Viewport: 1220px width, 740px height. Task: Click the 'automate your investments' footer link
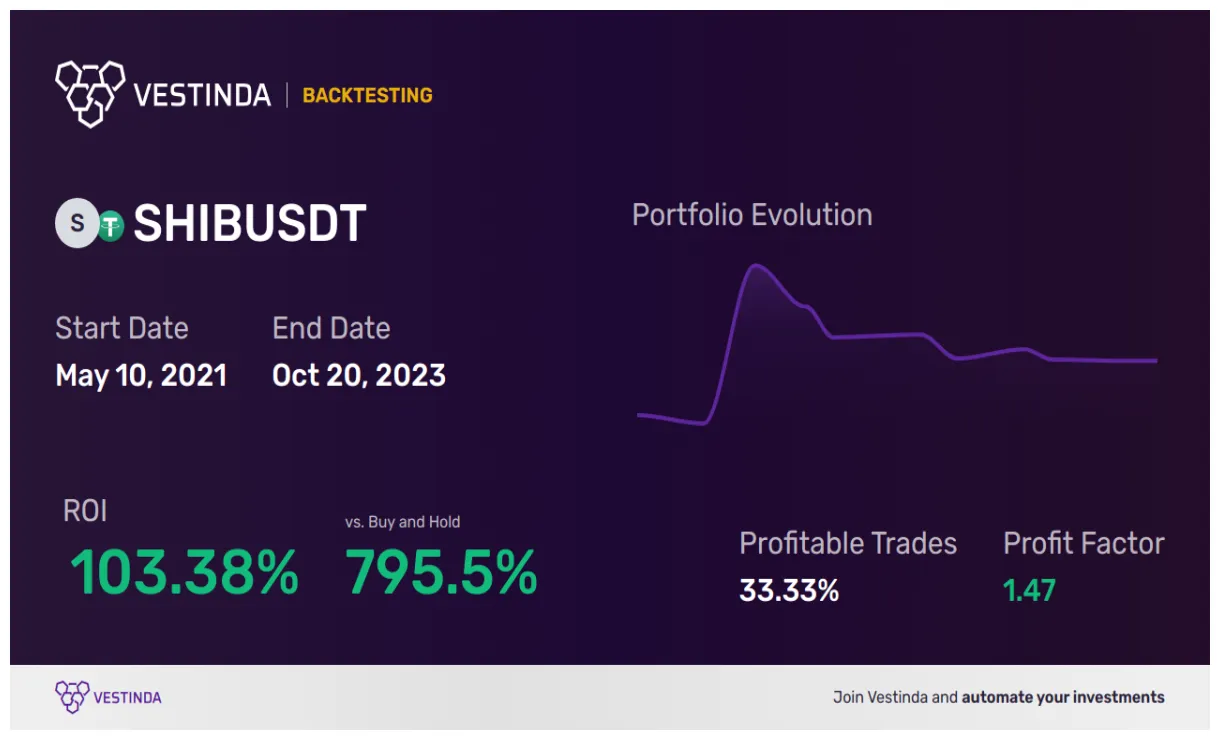(1063, 697)
